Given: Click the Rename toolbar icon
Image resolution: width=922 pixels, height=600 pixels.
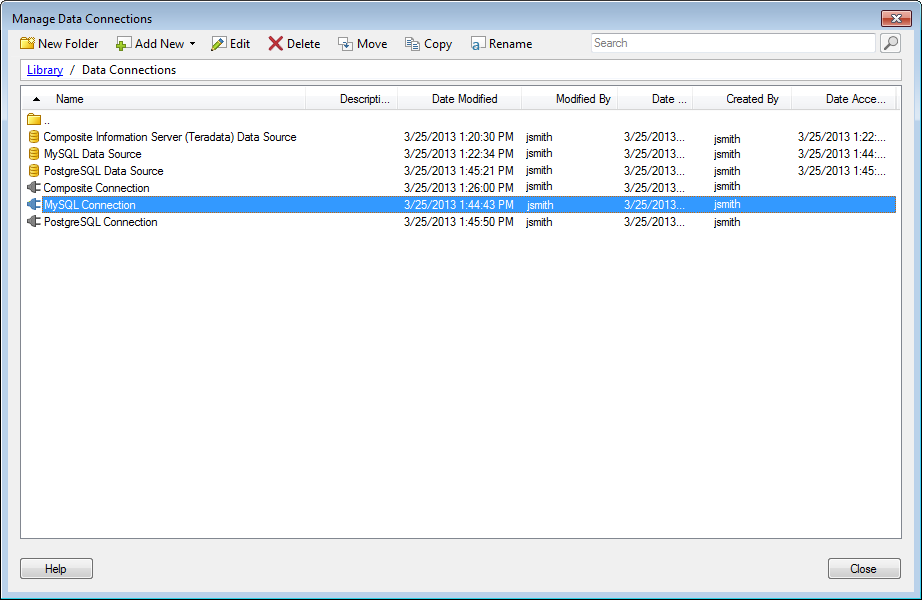Looking at the screenshot, I should [477, 44].
